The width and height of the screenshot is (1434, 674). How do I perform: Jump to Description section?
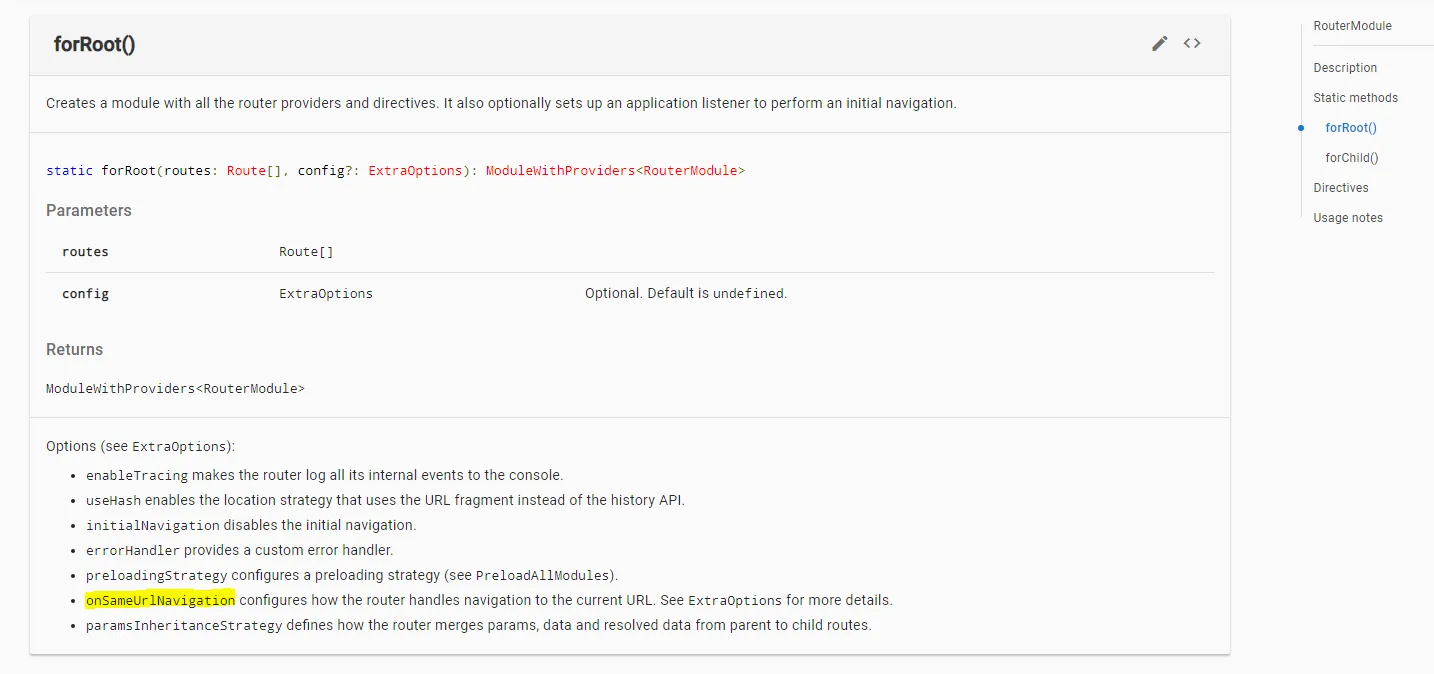[1345, 68]
